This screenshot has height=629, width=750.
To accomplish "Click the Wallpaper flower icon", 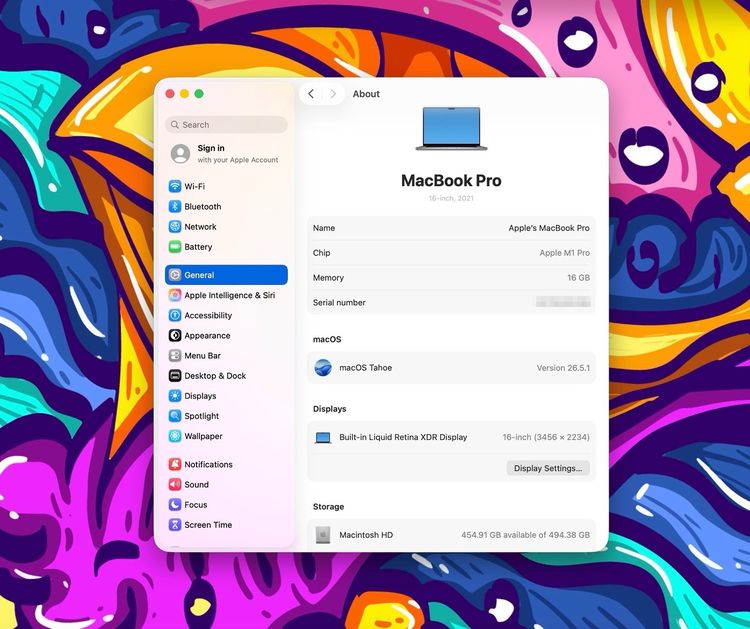I will click(175, 435).
